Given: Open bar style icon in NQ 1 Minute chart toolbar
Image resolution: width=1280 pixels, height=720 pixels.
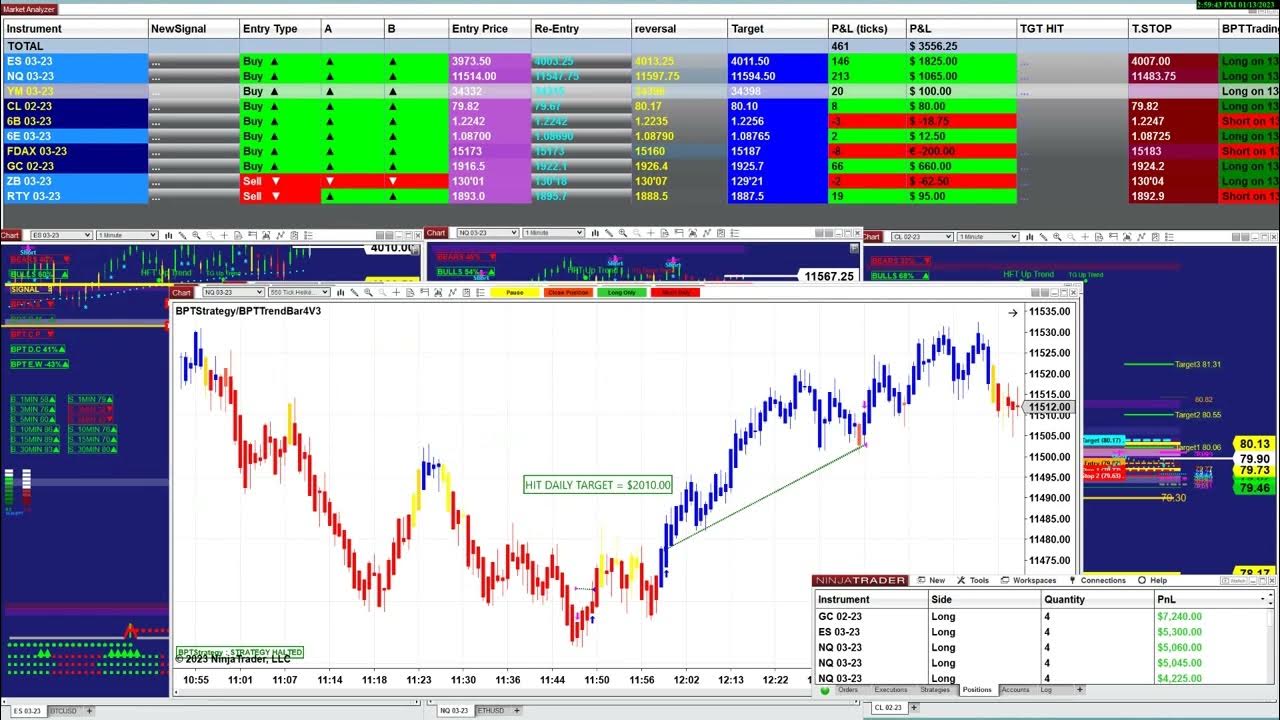Looking at the screenshot, I should coord(595,235).
